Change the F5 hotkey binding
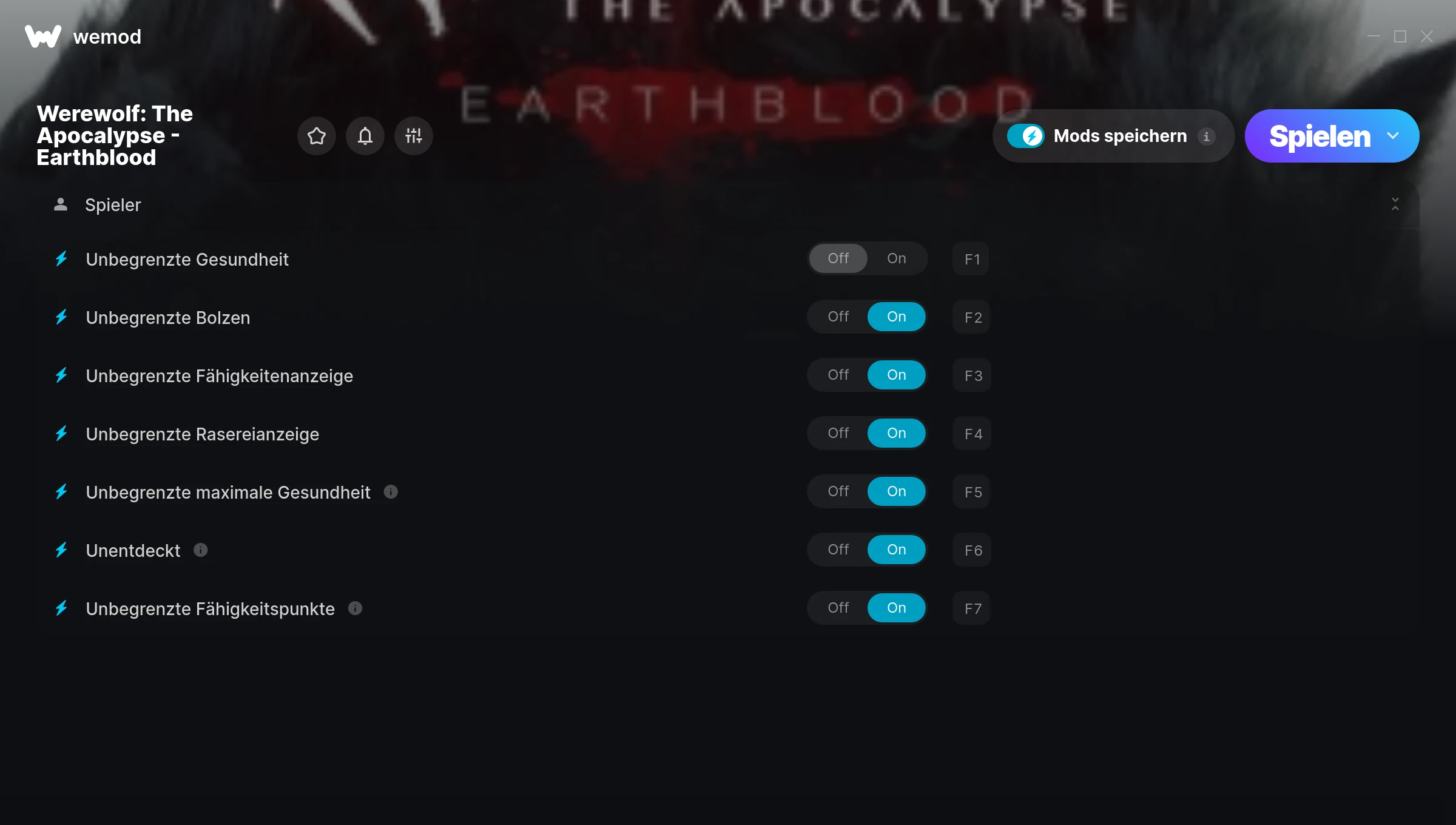 (971, 492)
